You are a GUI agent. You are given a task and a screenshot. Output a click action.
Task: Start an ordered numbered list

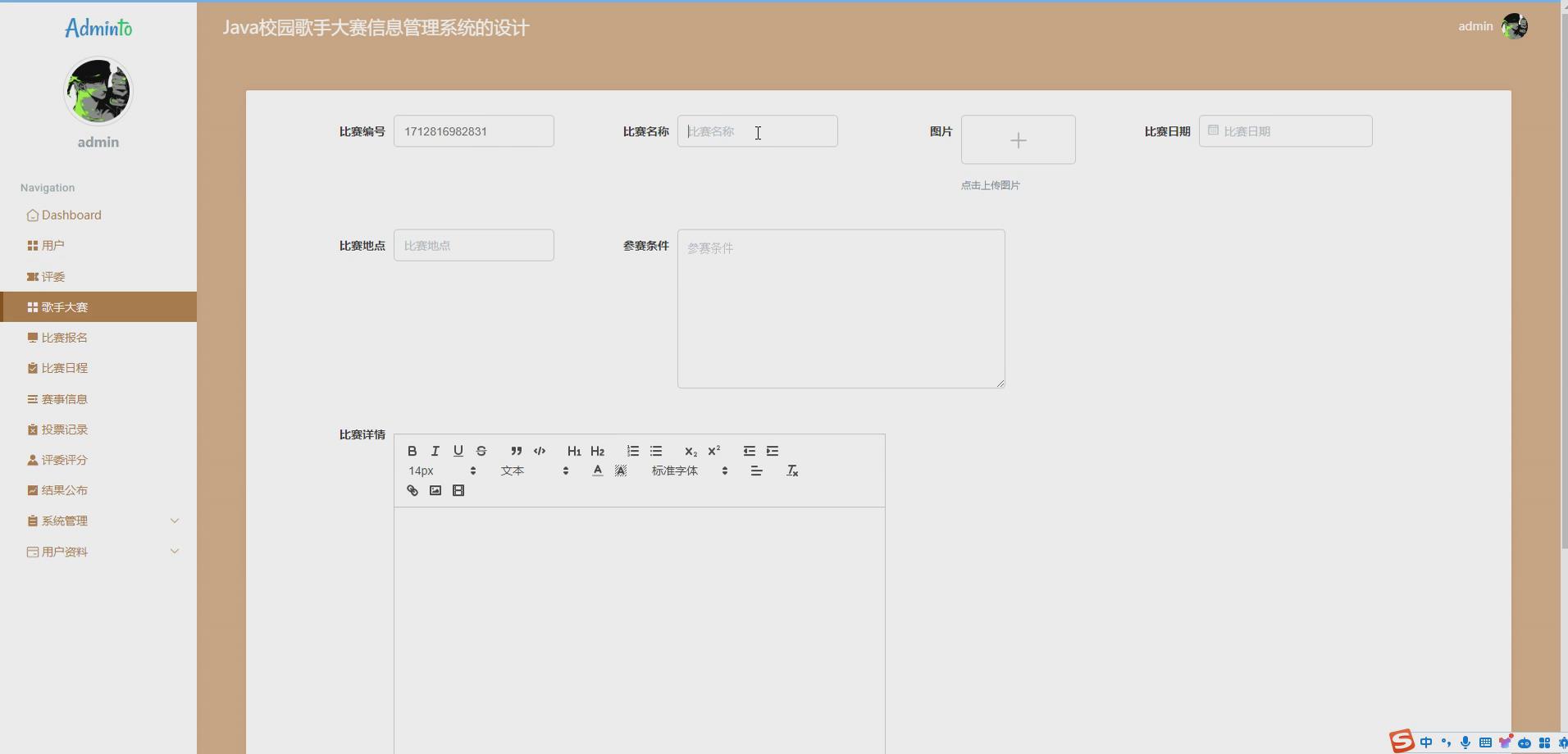[633, 451]
